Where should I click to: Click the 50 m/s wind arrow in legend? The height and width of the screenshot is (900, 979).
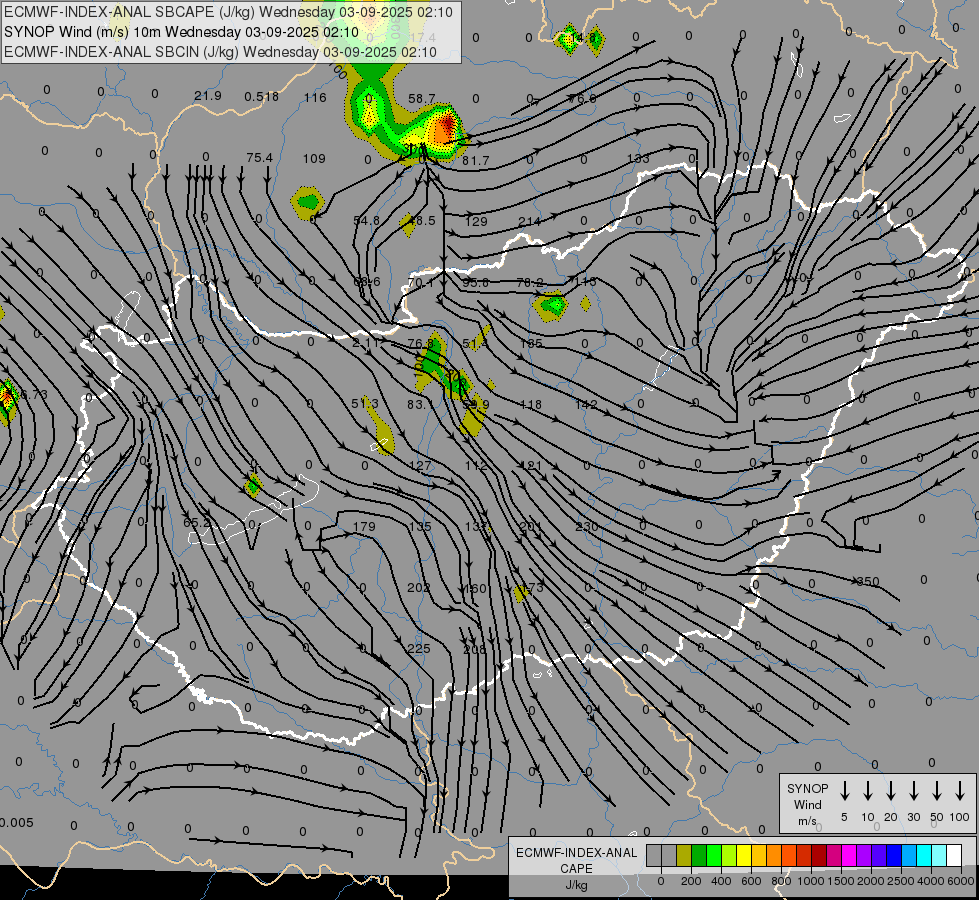pyautogui.click(x=937, y=791)
